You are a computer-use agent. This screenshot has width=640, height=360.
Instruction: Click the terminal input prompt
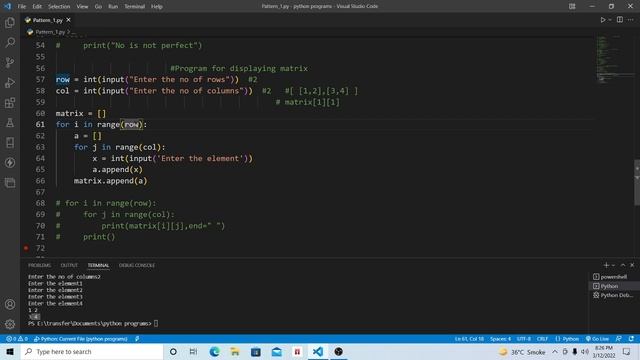click(156, 324)
